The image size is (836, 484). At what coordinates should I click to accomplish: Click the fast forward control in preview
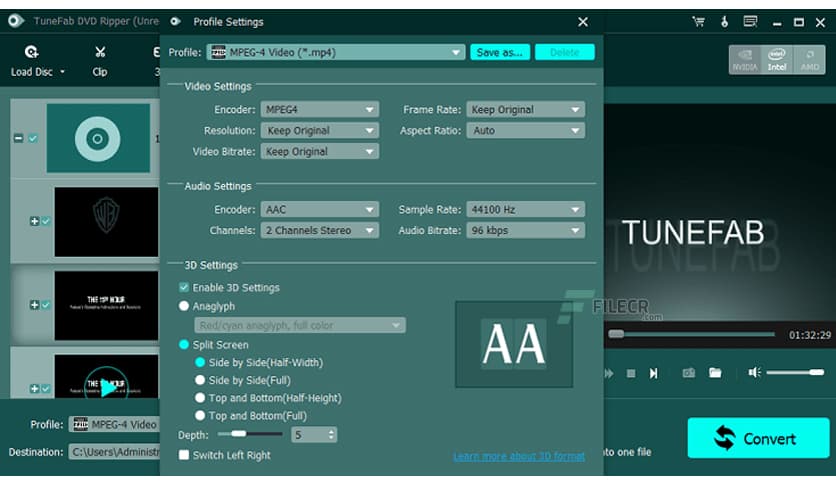pos(609,373)
